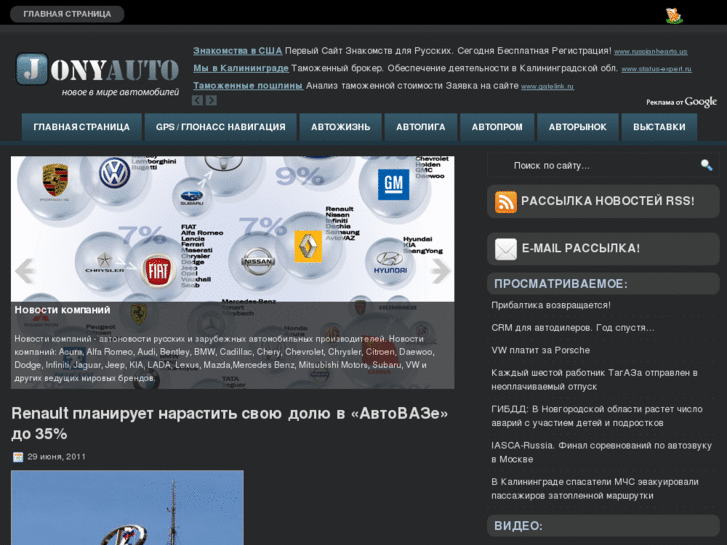Open ad link Знакомства в США
This screenshot has height=545, width=727.
click(x=237, y=51)
